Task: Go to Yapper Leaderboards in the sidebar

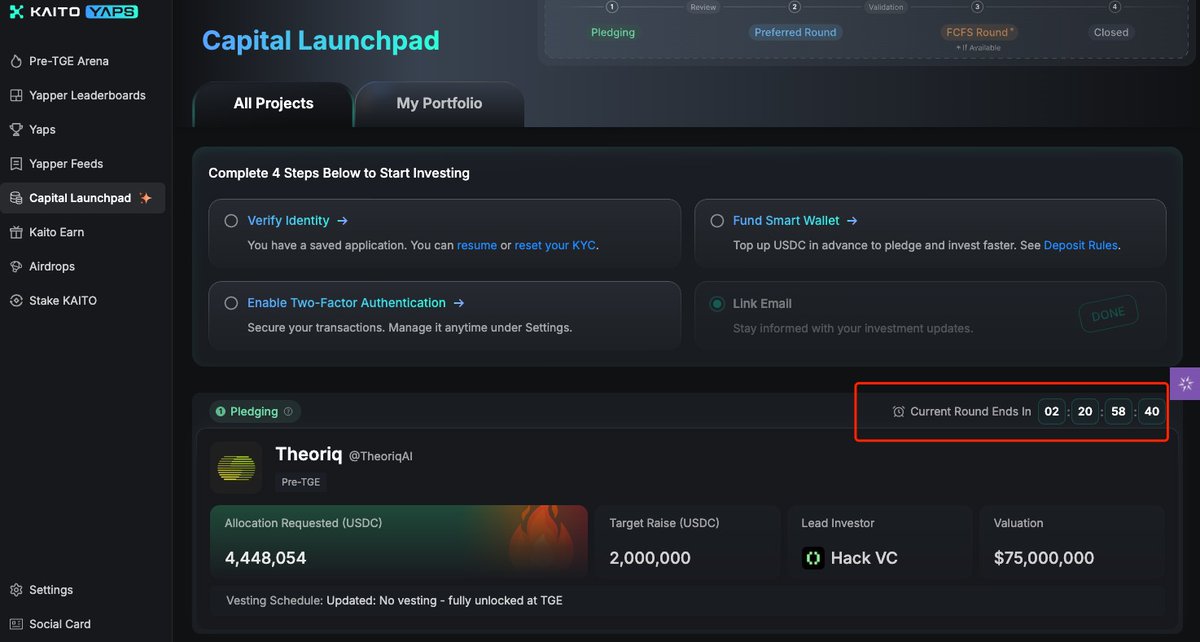Action: click(x=87, y=95)
